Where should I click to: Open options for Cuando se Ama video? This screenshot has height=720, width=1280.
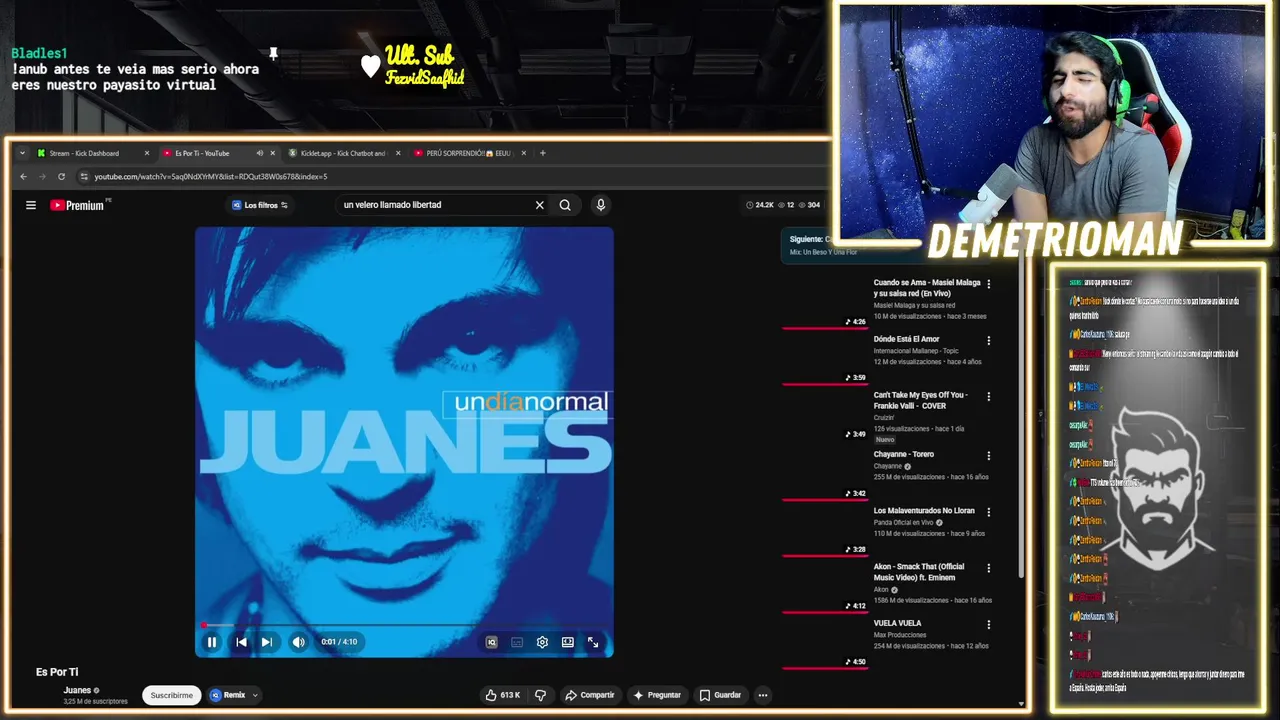click(989, 284)
